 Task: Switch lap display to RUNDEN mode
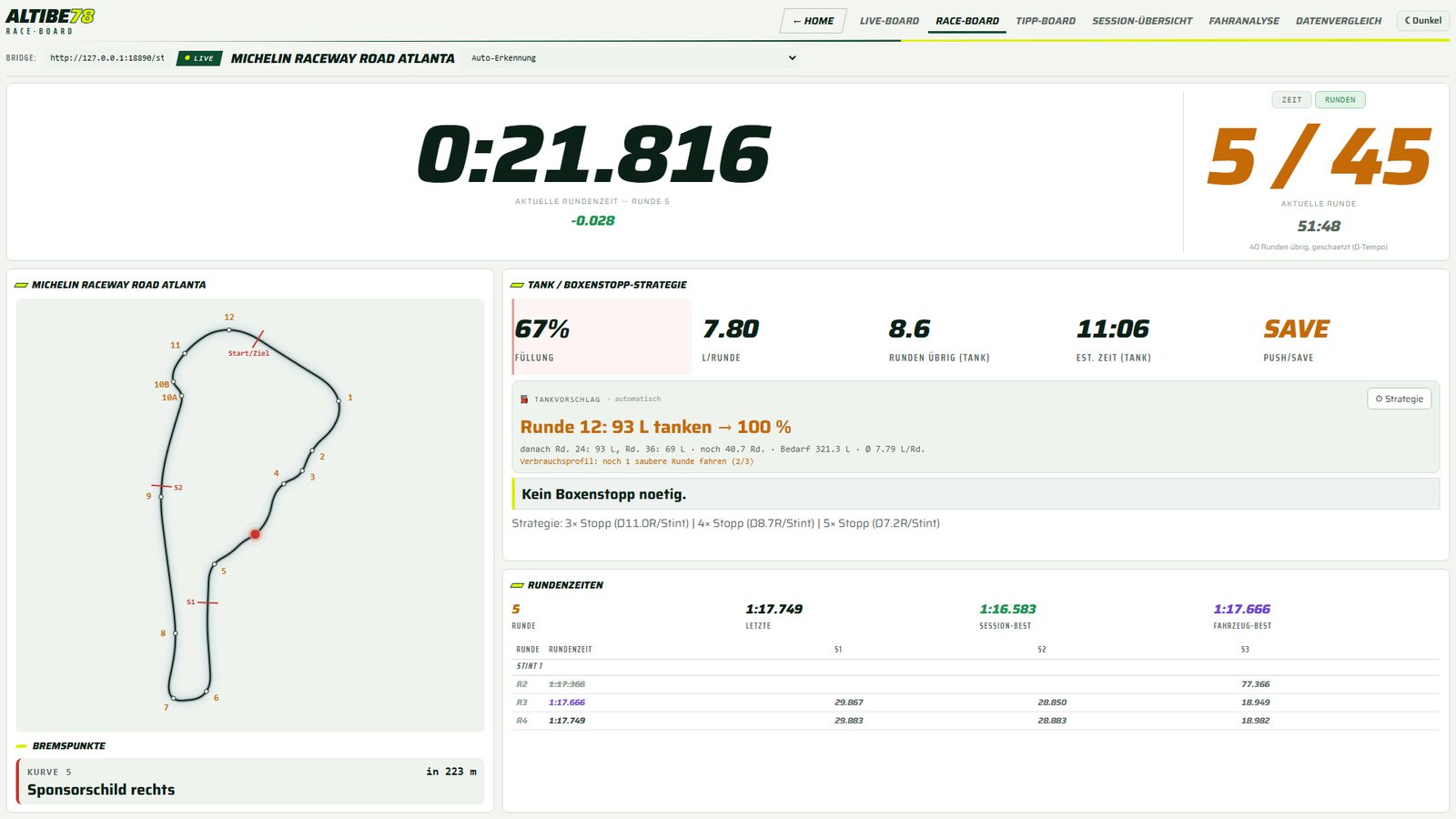click(1340, 100)
